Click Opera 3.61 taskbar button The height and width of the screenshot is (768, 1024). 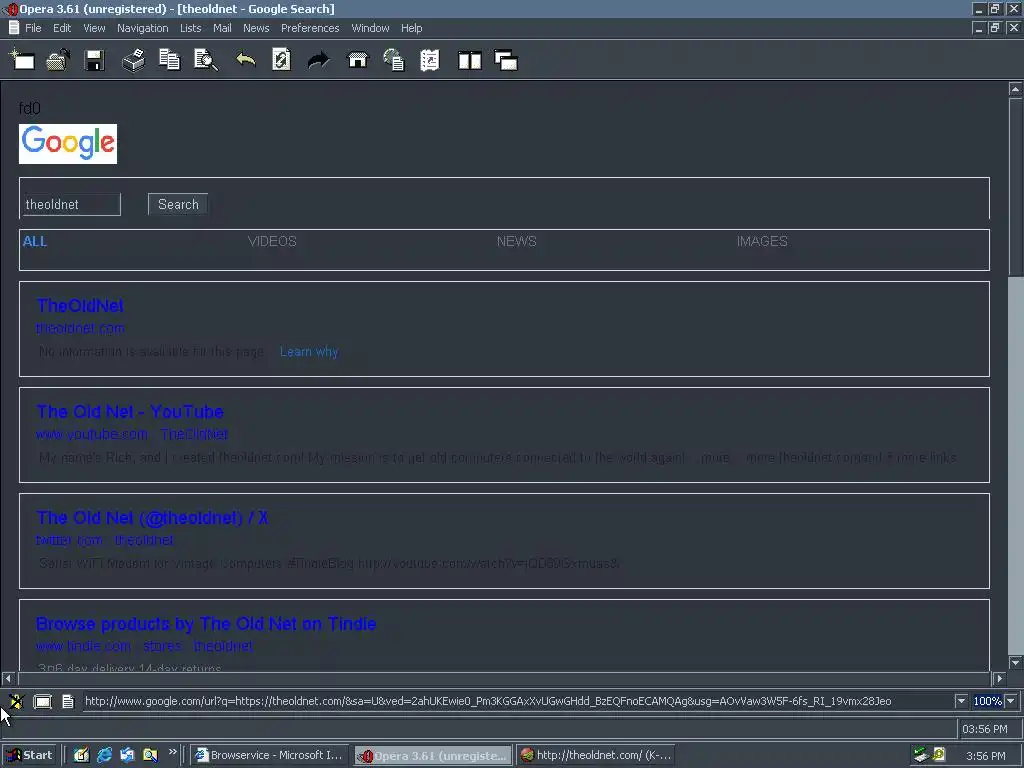[x=434, y=755]
